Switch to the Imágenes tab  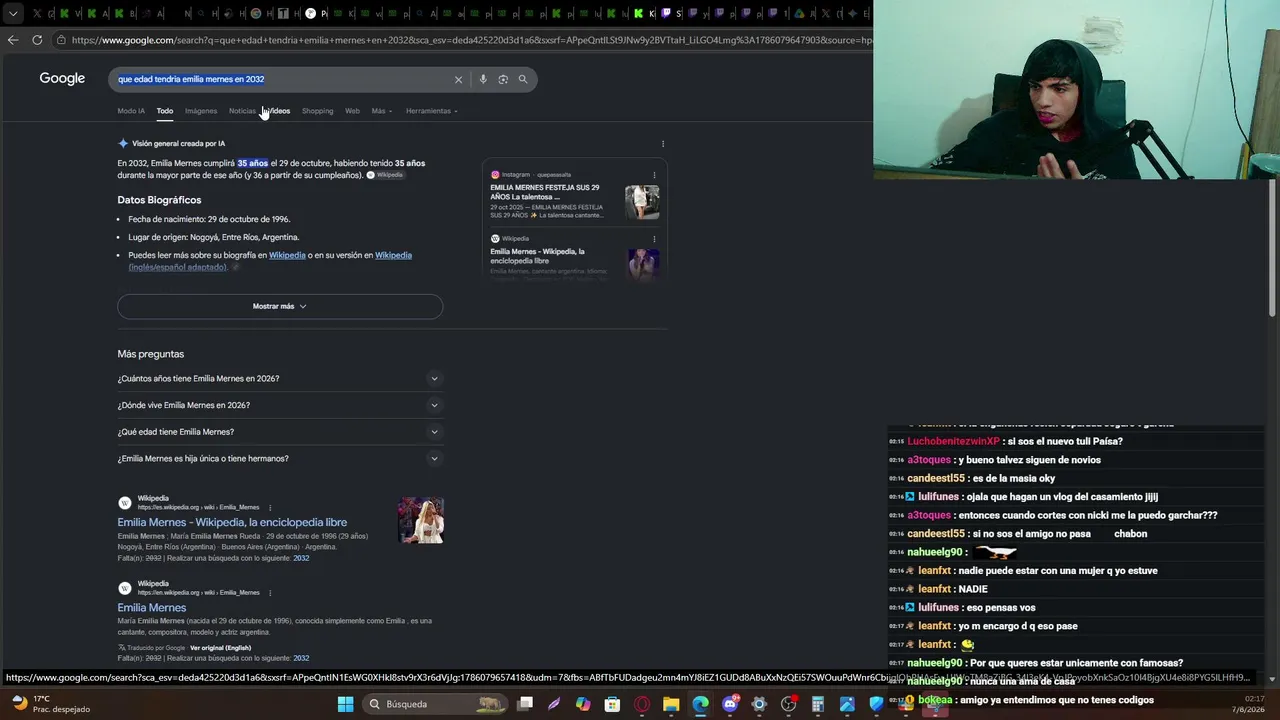pos(201,111)
